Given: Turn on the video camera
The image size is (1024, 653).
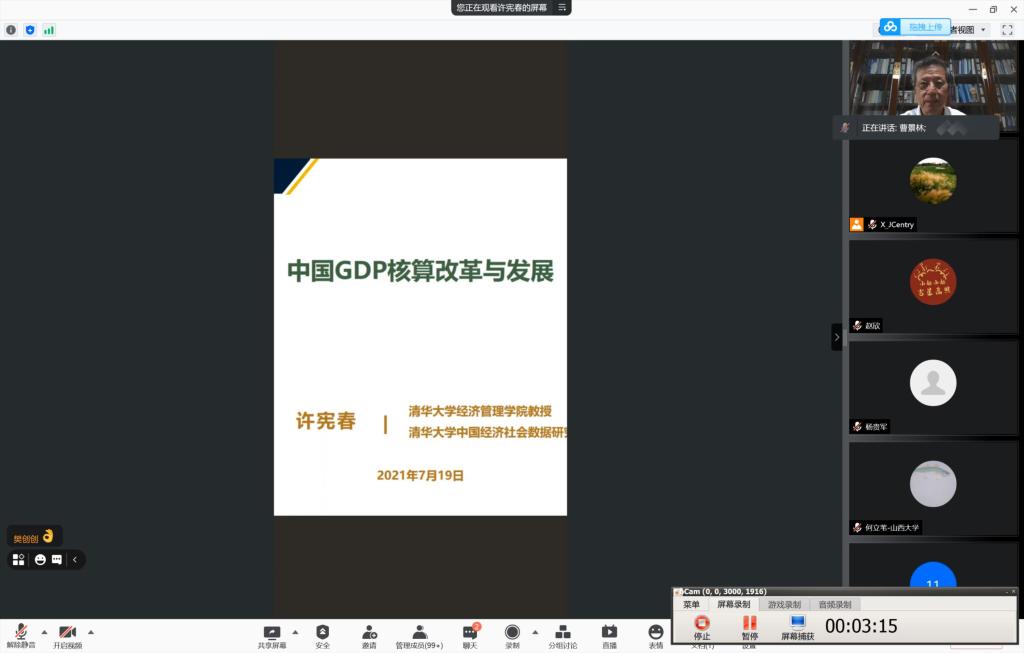Looking at the screenshot, I should coord(68,635).
